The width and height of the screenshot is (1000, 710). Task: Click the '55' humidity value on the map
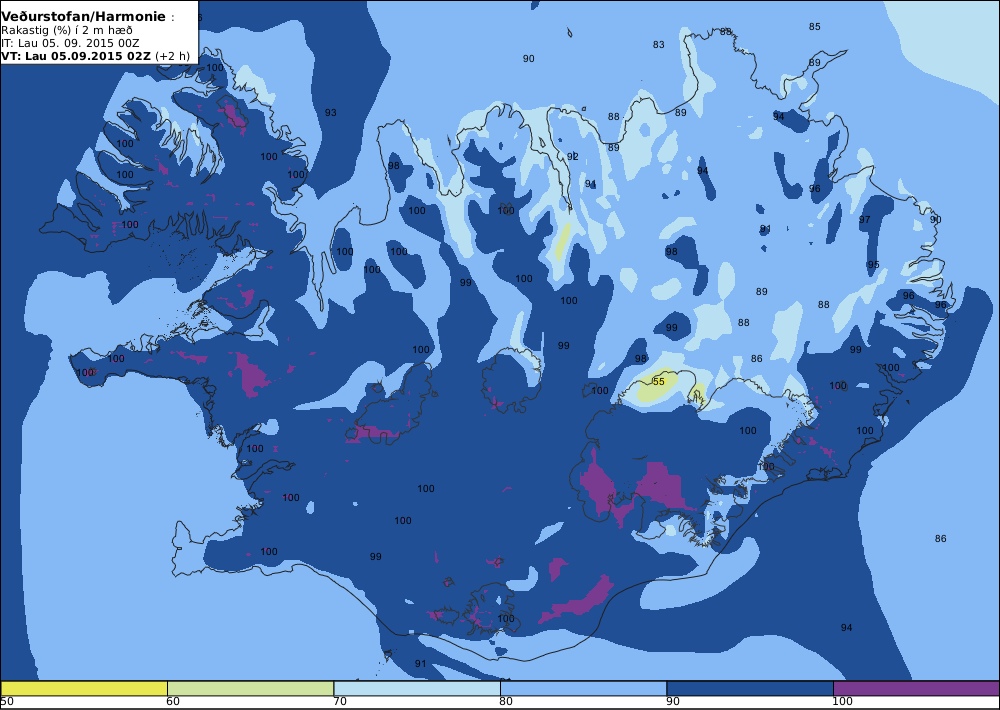point(659,381)
